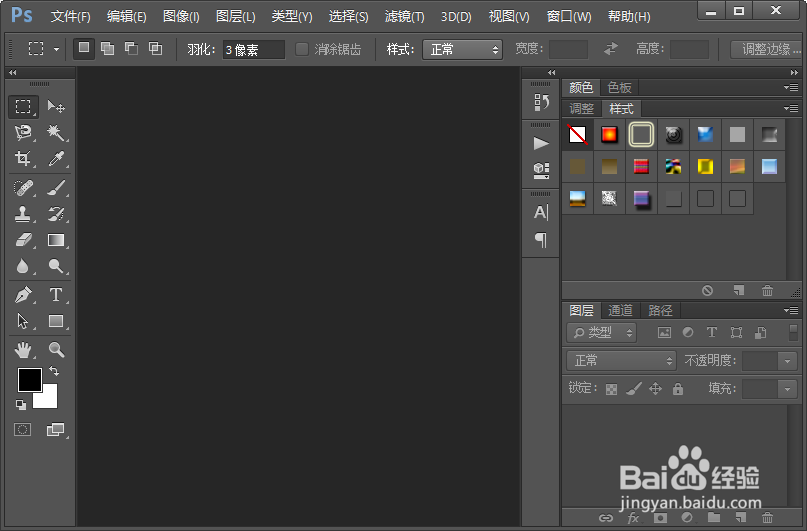807x531 pixels.
Task: Toggle lock all padlock icon
Action: 678,388
